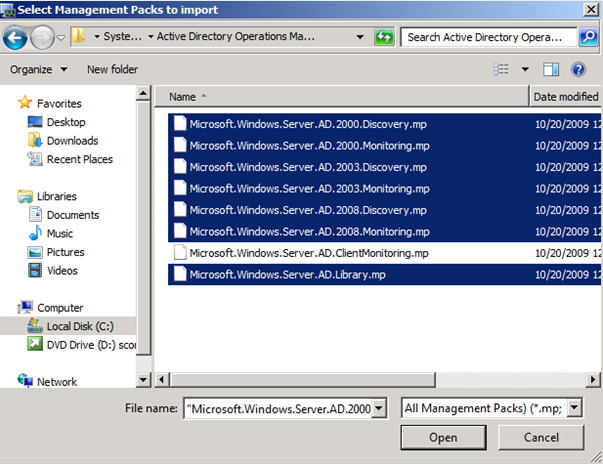The image size is (603, 464).
Task: Open recent locations dropdown next to Forward
Action: pos(61,38)
